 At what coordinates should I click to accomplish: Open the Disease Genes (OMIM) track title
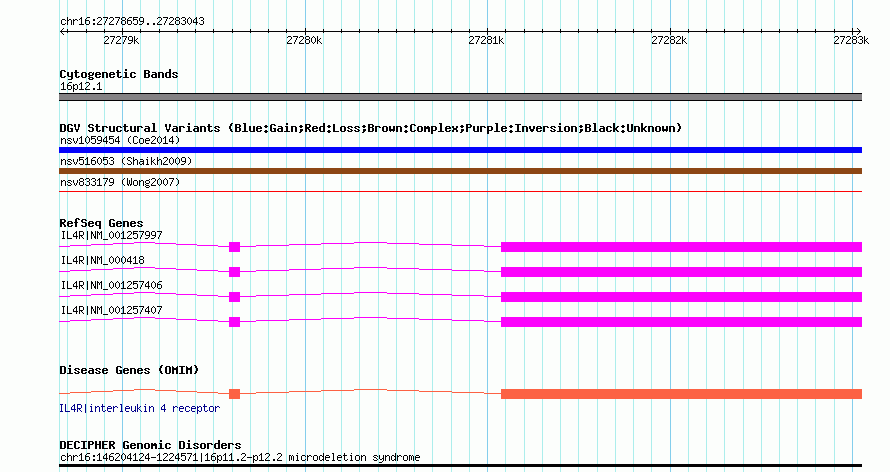coord(129,370)
